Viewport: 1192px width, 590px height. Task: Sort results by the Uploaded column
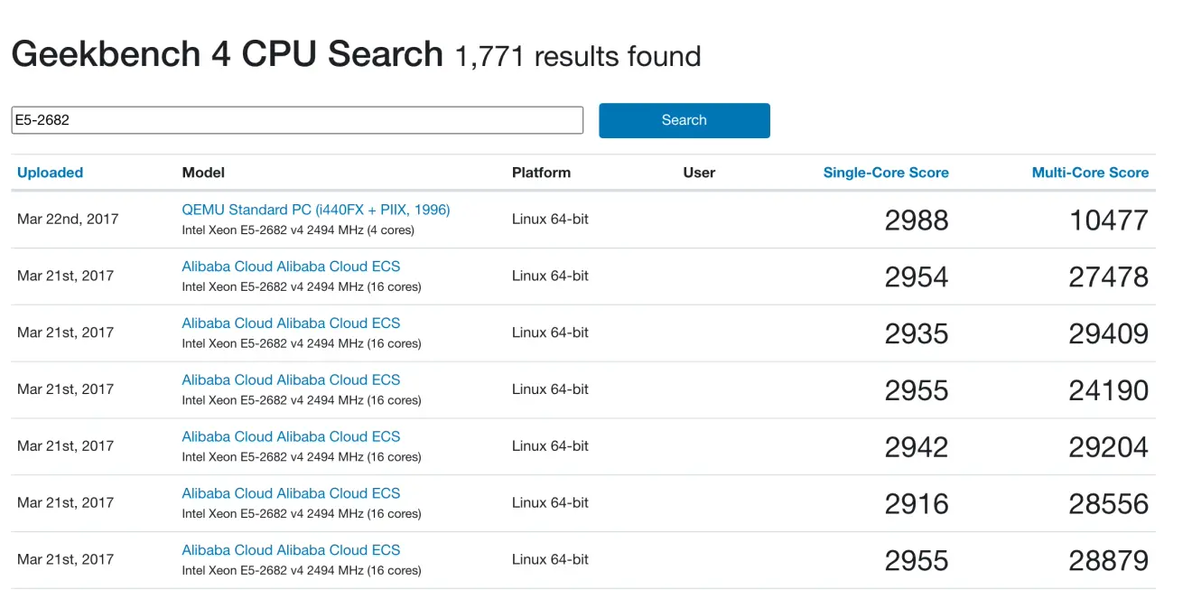pos(50,172)
